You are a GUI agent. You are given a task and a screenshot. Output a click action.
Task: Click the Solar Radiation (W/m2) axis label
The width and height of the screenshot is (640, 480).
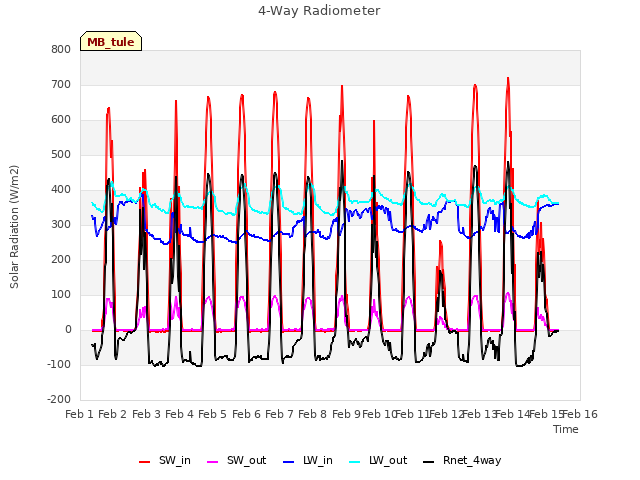[x=14, y=227]
